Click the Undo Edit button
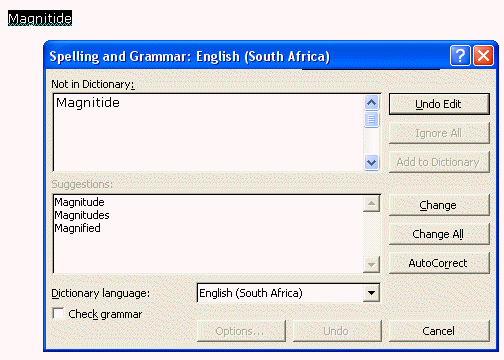Screen dimensions: 504x360 coord(439,104)
